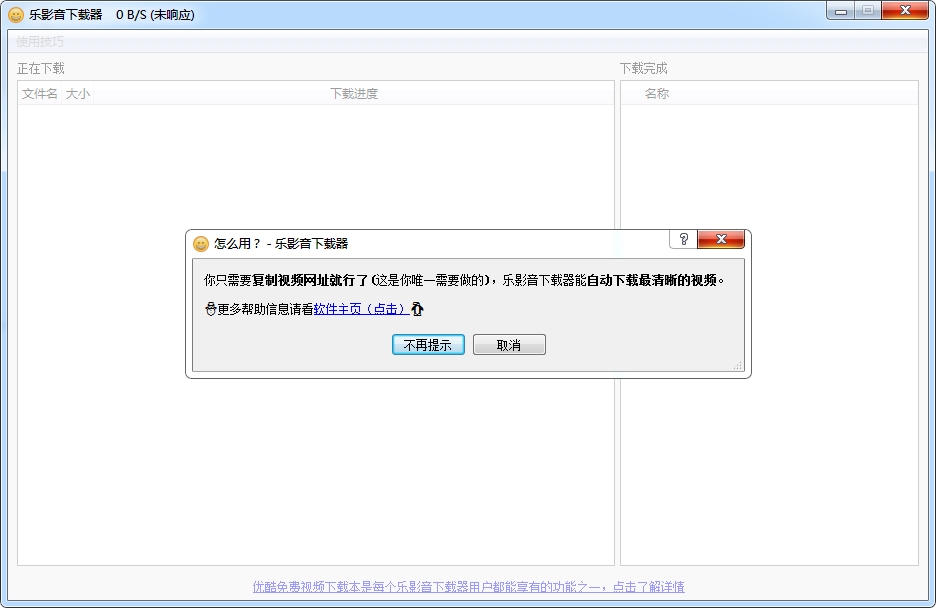This screenshot has width=936, height=608.
Task: Click the 不再提示 button in the dialog
Action: pyautogui.click(x=428, y=345)
